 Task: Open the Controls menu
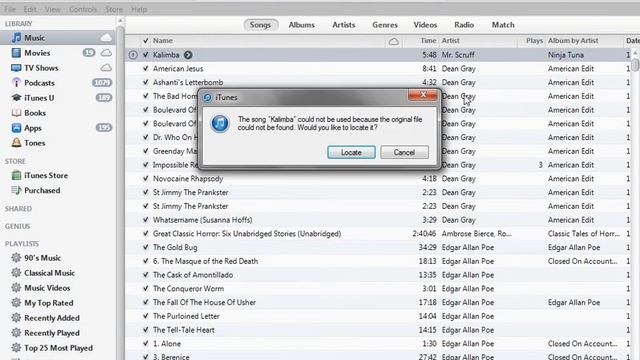83,9
